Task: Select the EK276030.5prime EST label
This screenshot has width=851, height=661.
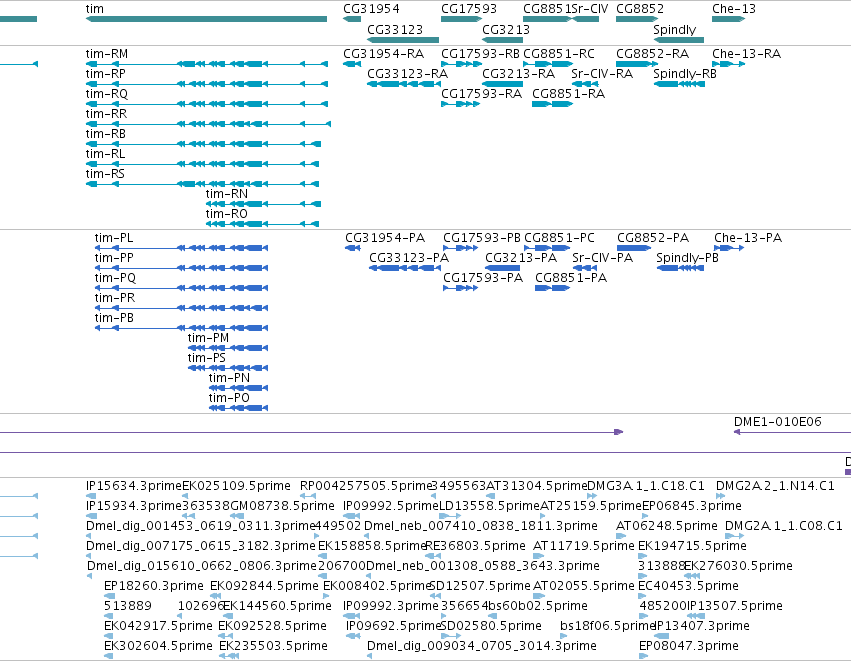Action: pyautogui.click(x=739, y=566)
